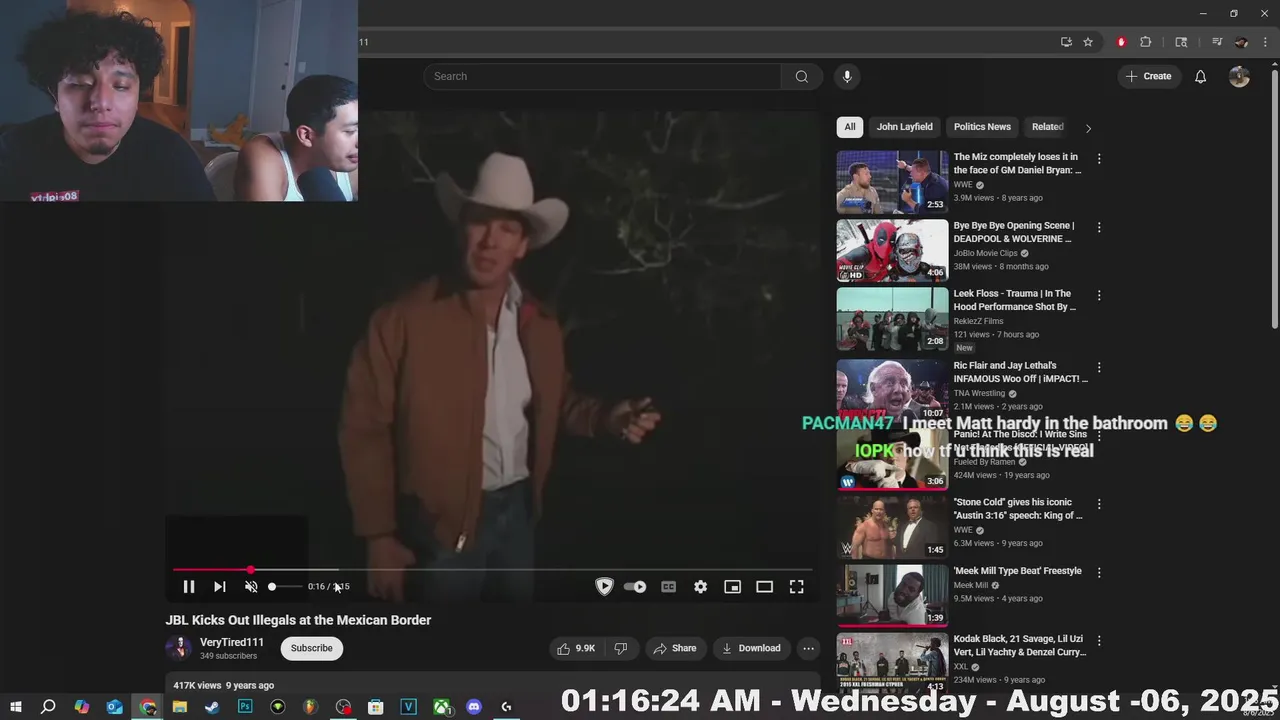Open the VeryTired111 channel name link
Image resolution: width=1280 pixels, height=720 pixels.
pyautogui.click(x=232, y=643)
